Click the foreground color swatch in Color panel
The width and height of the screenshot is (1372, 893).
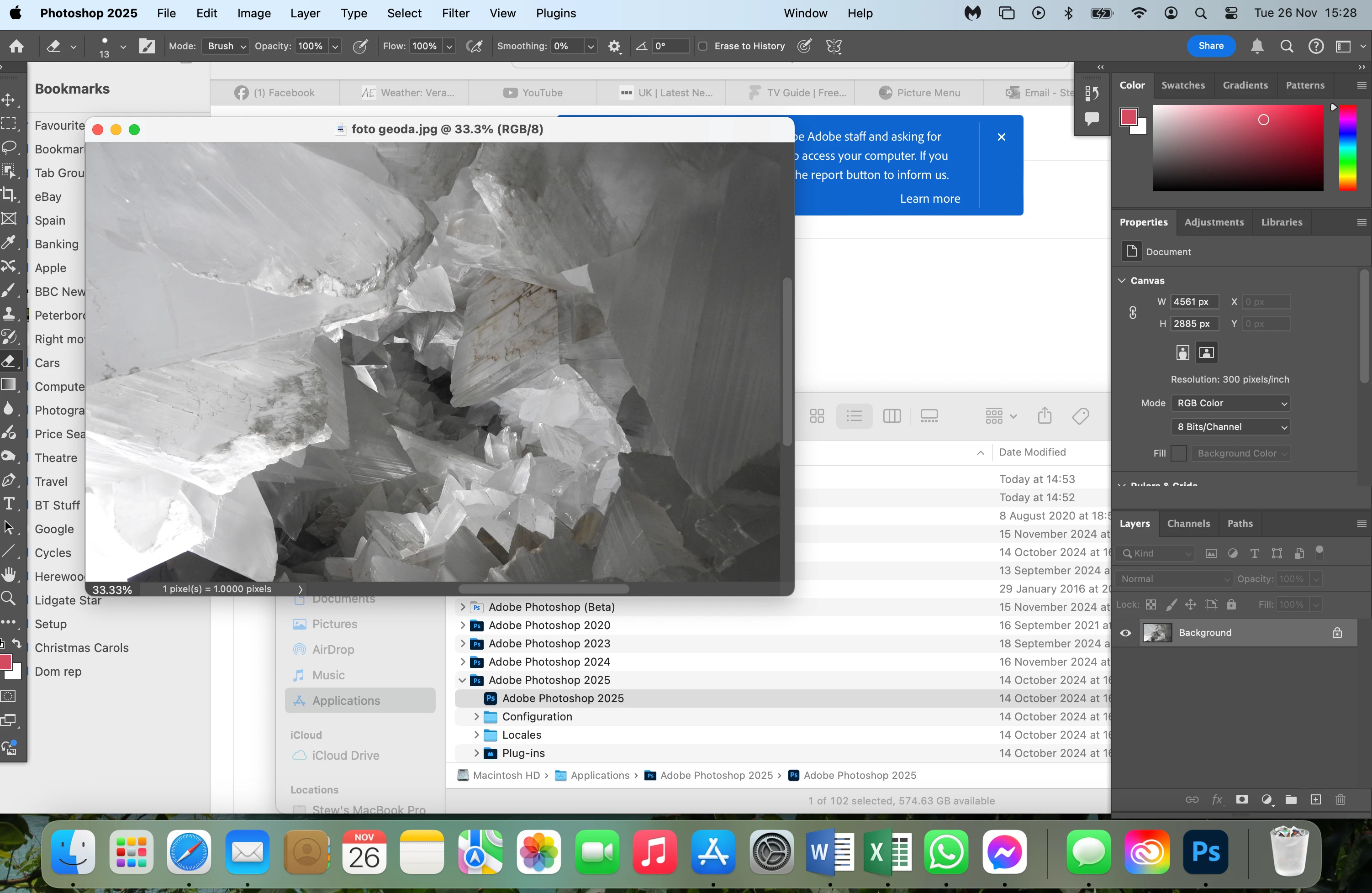coord(1128,117)
